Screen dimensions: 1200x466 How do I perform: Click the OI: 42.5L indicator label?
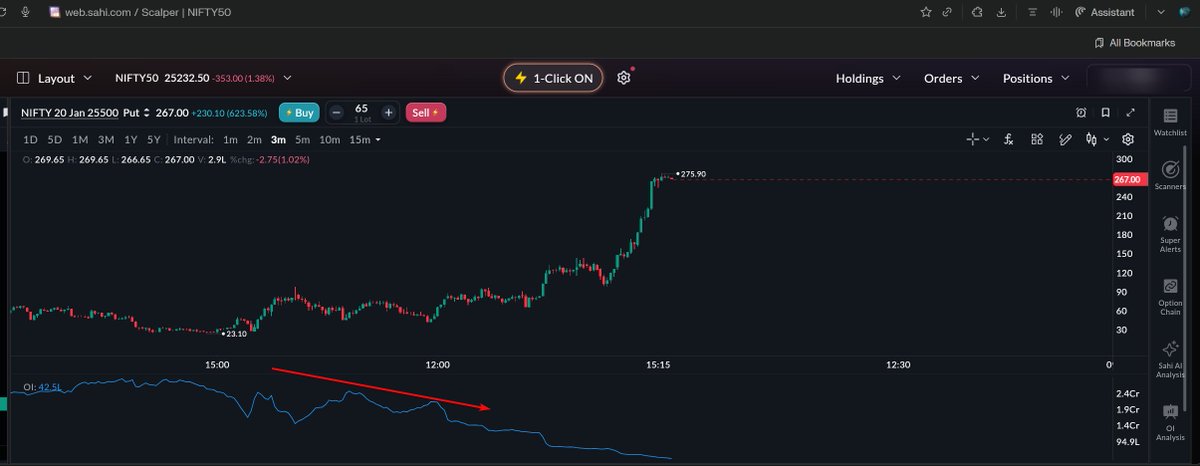[41, 387]
